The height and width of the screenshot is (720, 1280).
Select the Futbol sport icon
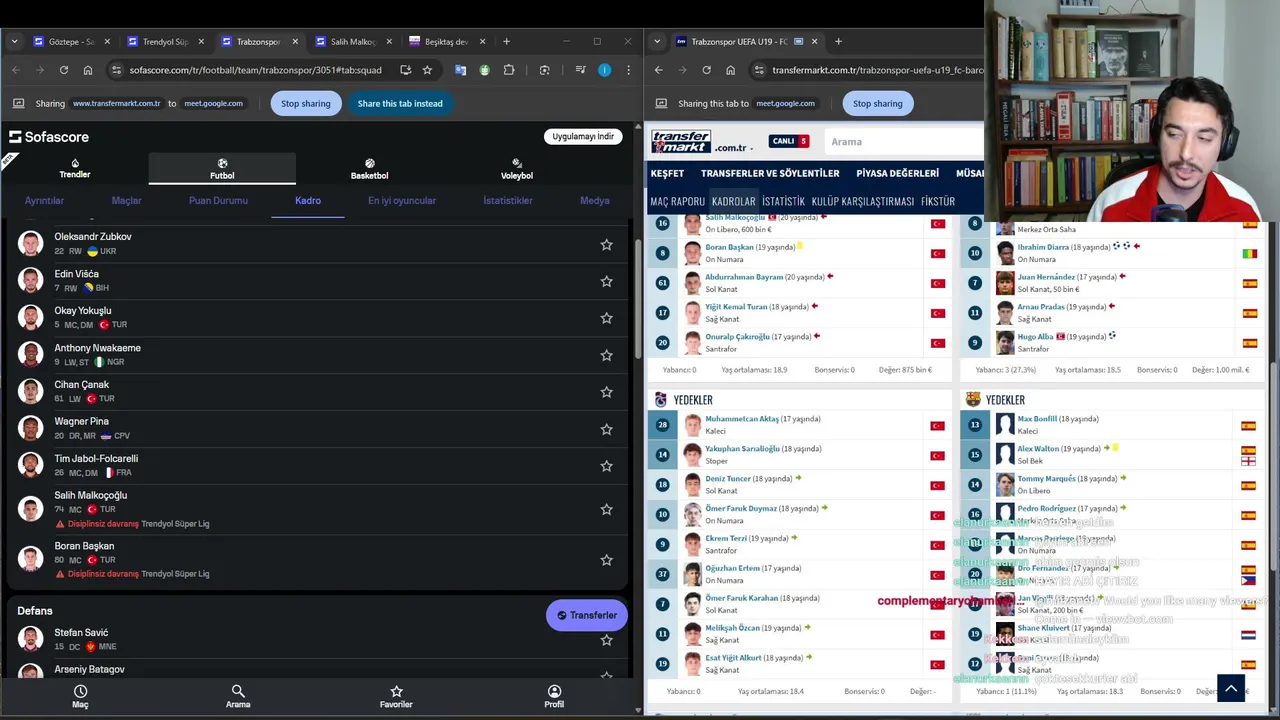pos(222,169)
